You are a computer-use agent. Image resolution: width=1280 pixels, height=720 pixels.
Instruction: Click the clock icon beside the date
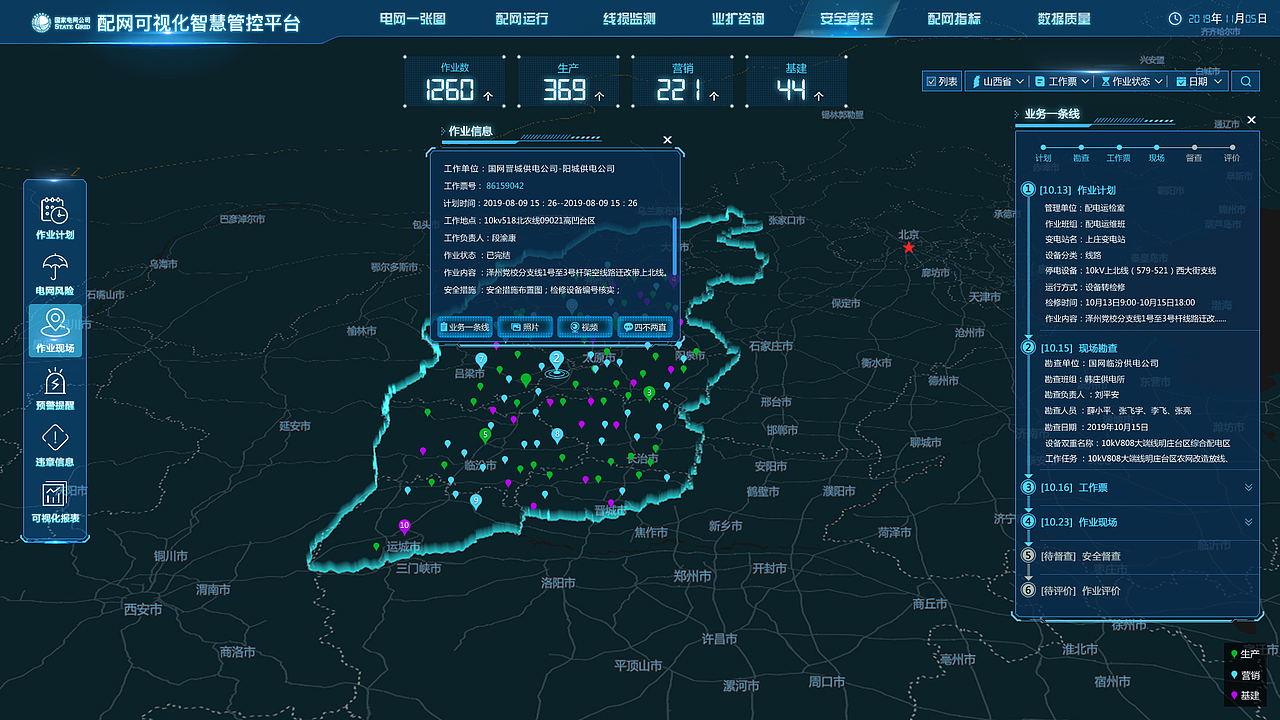1175,18
